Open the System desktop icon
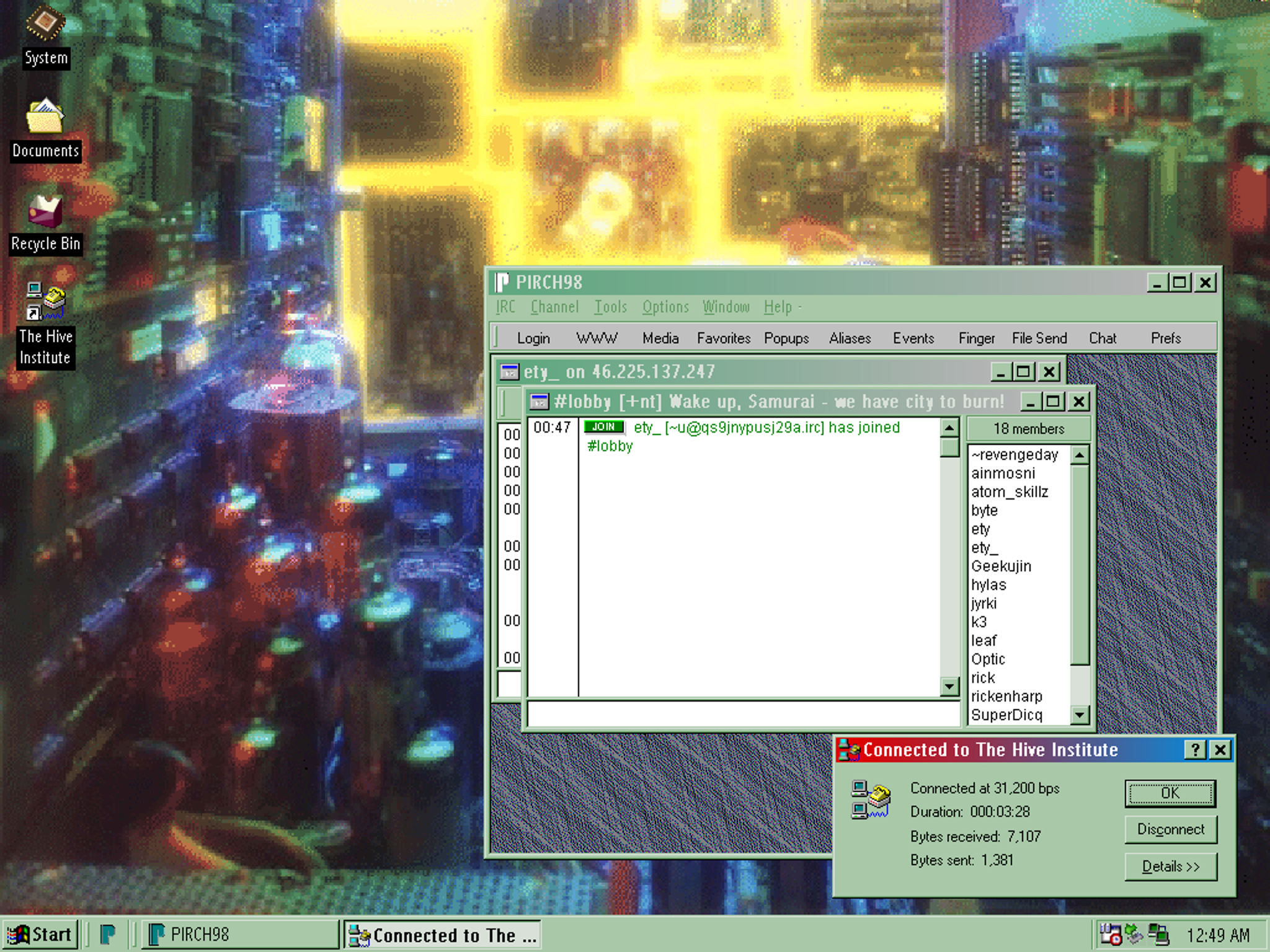1270x952 pixels. pyautogui.click(x=45, y=25)
